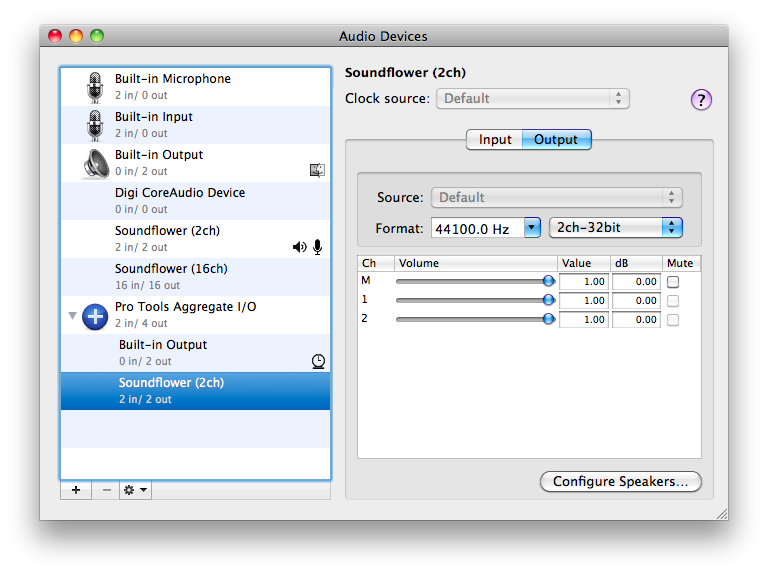Open the 44100.0 Hz sample rate dropdown arrow
The image size is (768, 575).
click(532, 228)
